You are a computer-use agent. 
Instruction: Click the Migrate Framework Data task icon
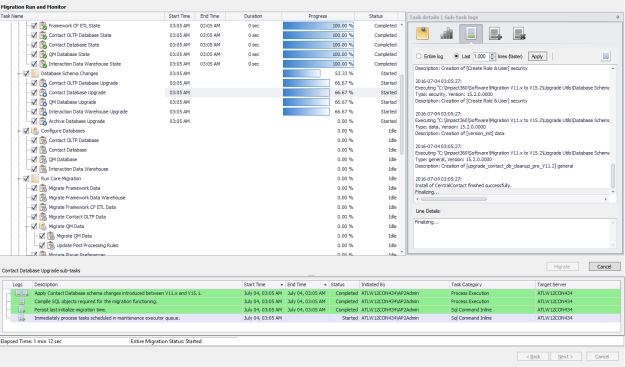click(x=43, y=188)
